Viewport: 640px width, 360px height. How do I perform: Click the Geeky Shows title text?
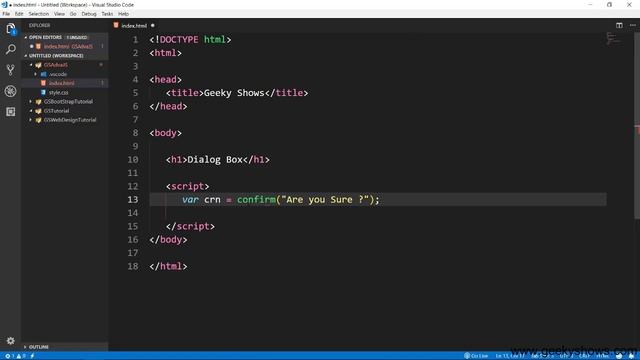234,93
